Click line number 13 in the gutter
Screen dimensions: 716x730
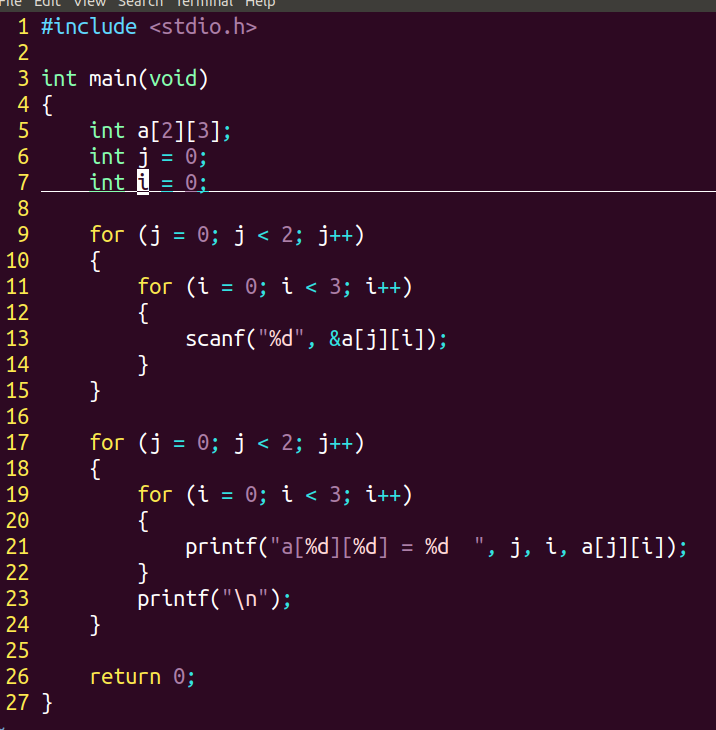tap(18, 338)
